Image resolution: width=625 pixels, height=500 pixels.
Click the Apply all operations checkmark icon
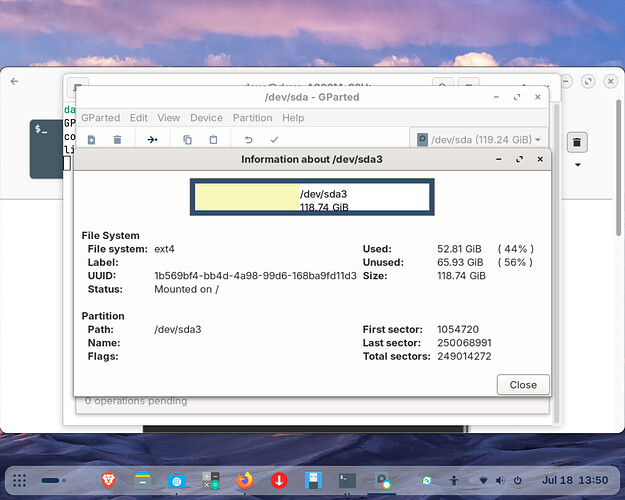[x=274, y=140]
